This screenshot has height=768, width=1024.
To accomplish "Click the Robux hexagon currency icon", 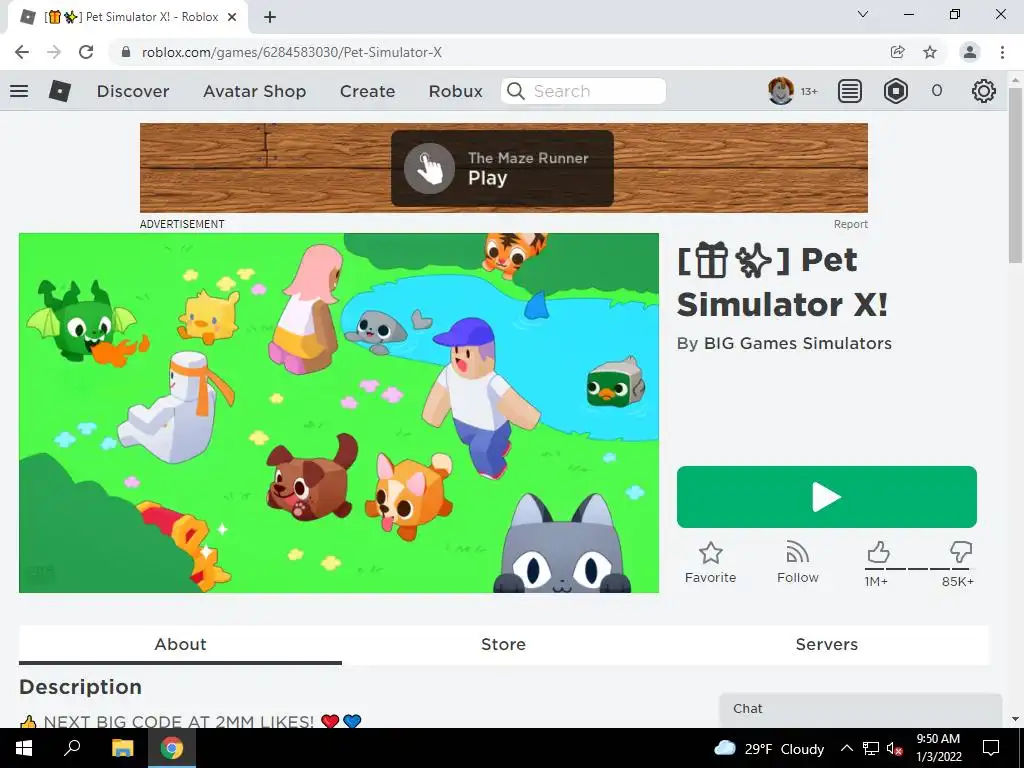I will (895, 91).
